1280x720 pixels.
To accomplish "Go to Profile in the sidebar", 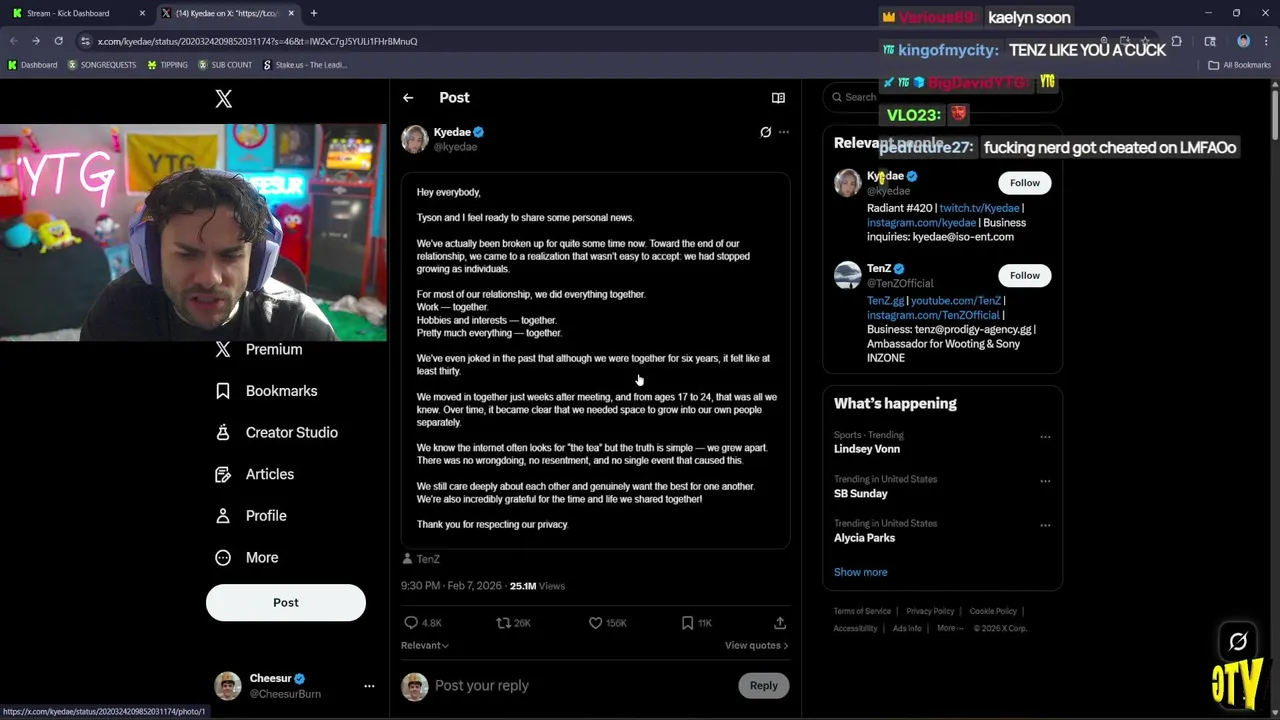I will point(251,516).
